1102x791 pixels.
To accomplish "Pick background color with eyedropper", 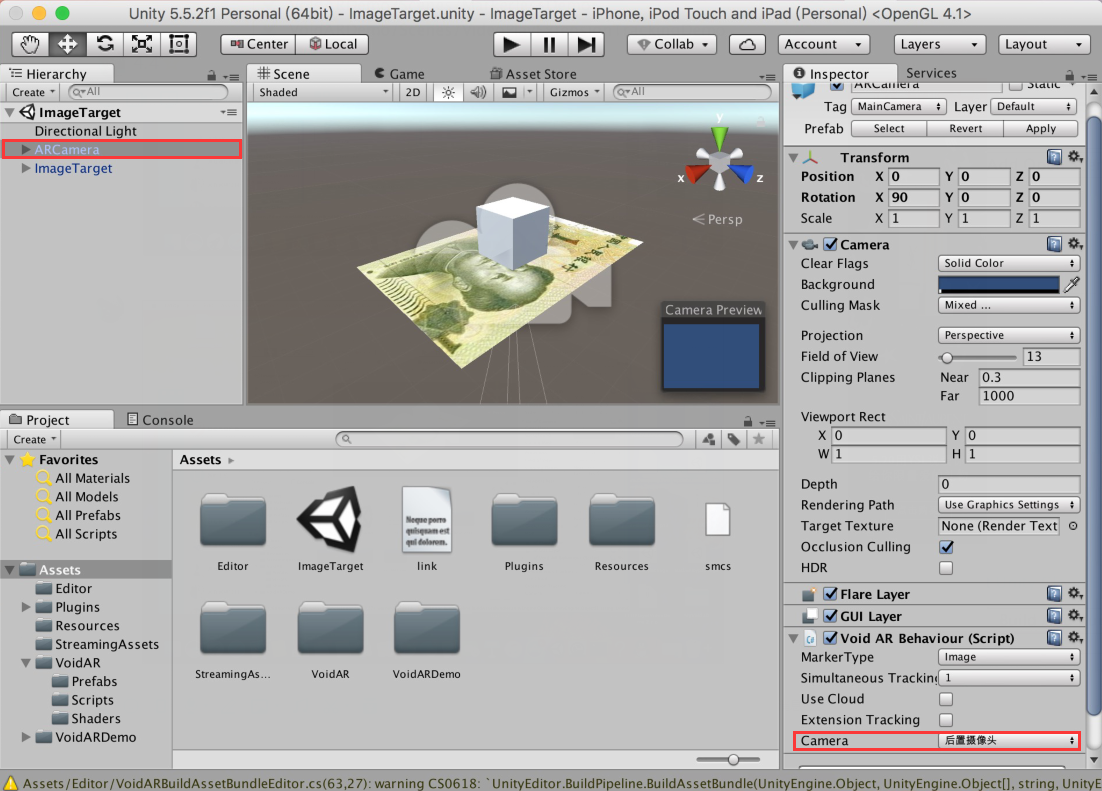I will point(1072,284).
